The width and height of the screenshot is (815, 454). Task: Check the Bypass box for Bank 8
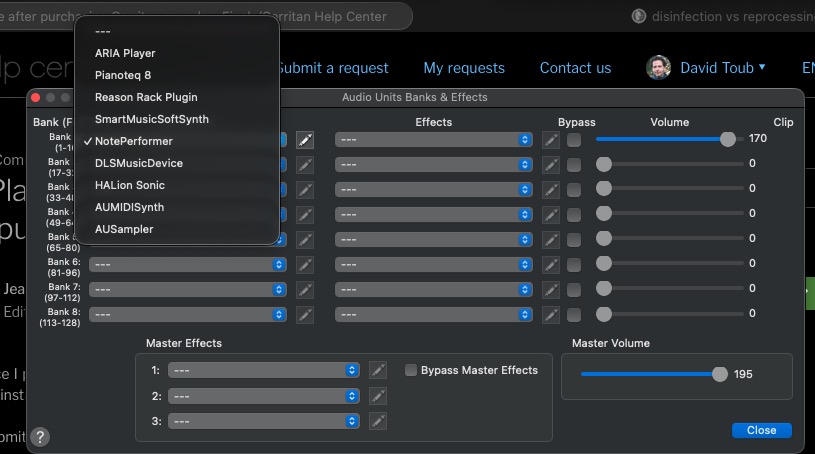point(574,313)
